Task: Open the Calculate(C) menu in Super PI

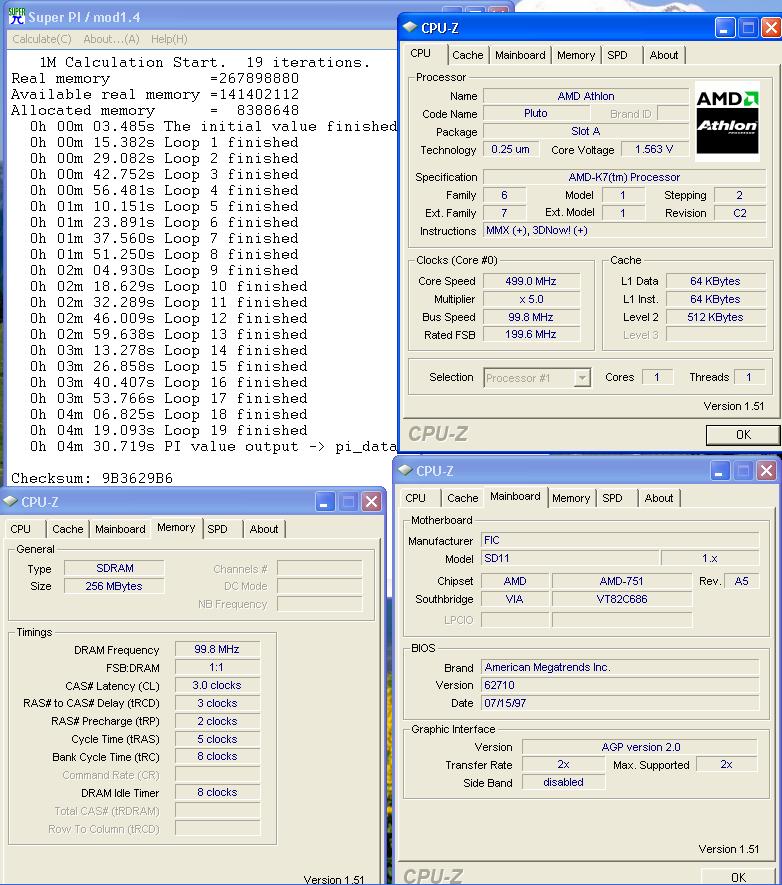Action: pos(42,39)
